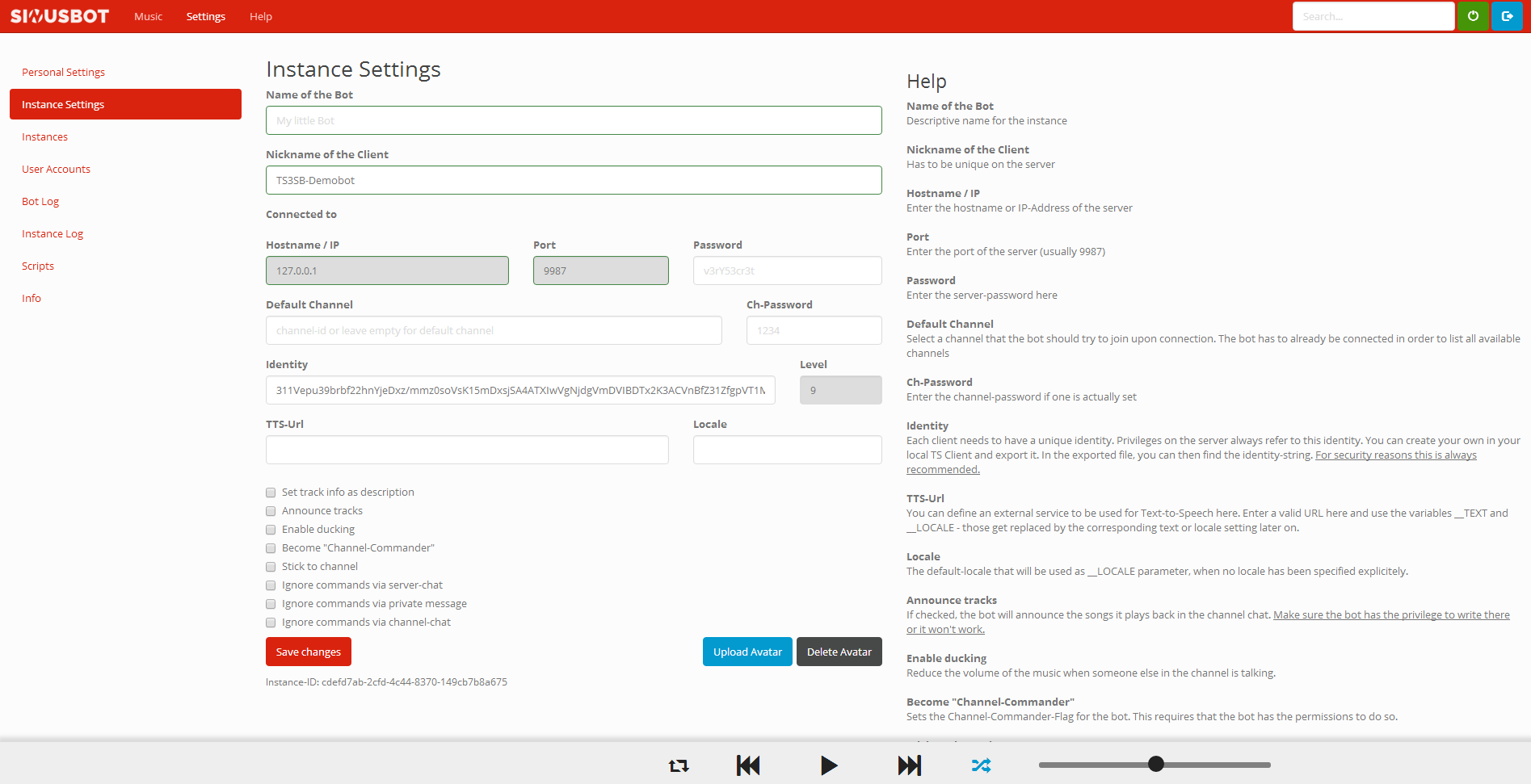The height and width of the screenshot is (784, 1531).
Task: Click the Upload Avatar button
Action: 747,652
